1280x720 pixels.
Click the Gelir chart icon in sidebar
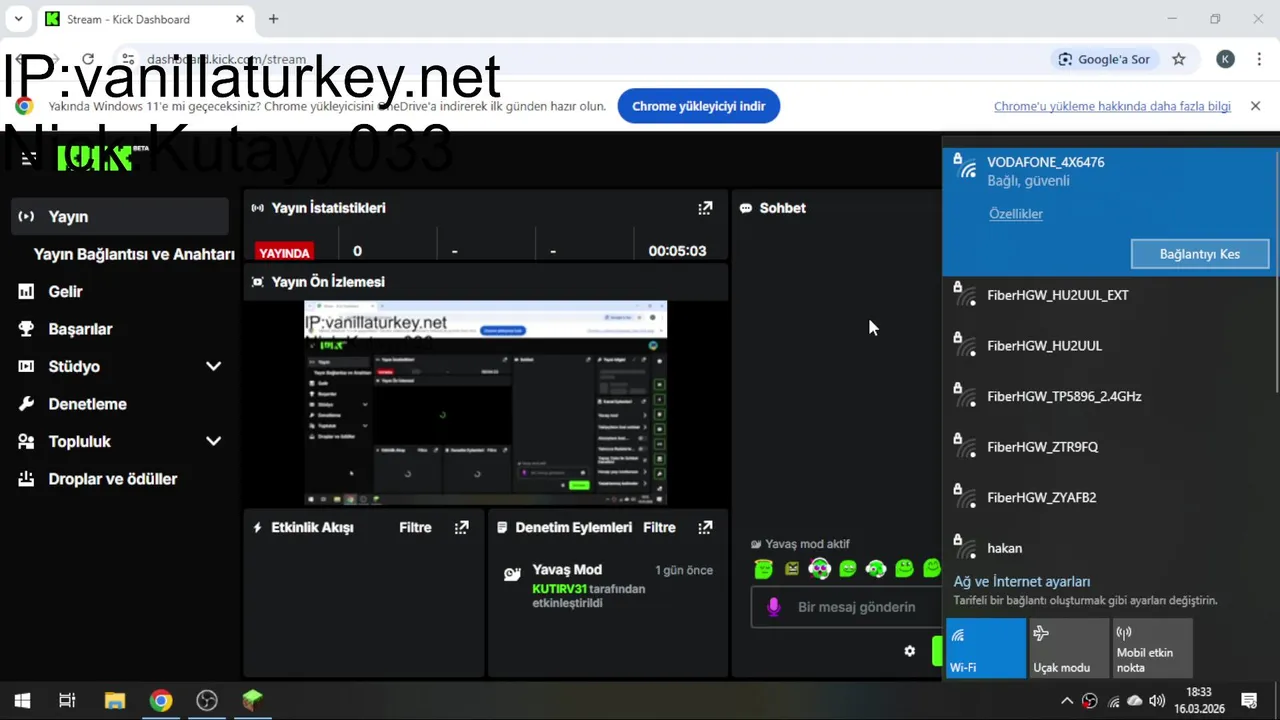point(27,291)
